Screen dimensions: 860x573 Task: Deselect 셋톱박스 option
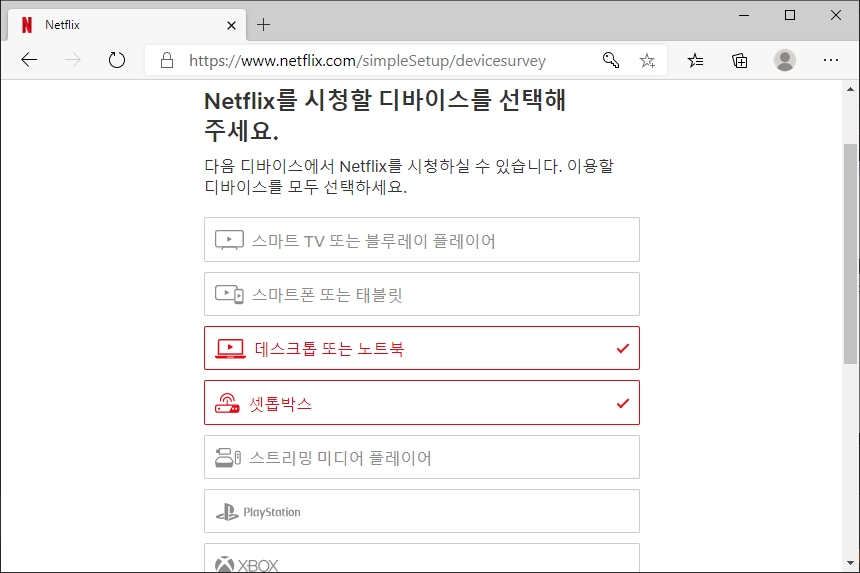coord(422,402)
